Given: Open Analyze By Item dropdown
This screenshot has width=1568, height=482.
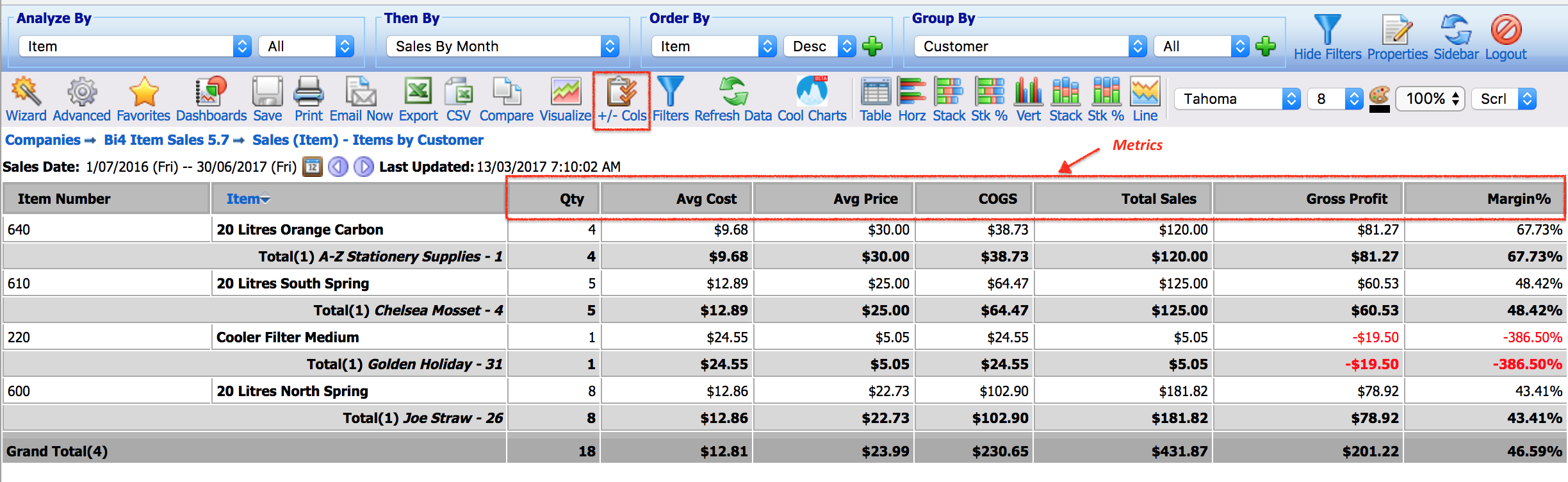Looking at the screenshot, I should [135, 46].
